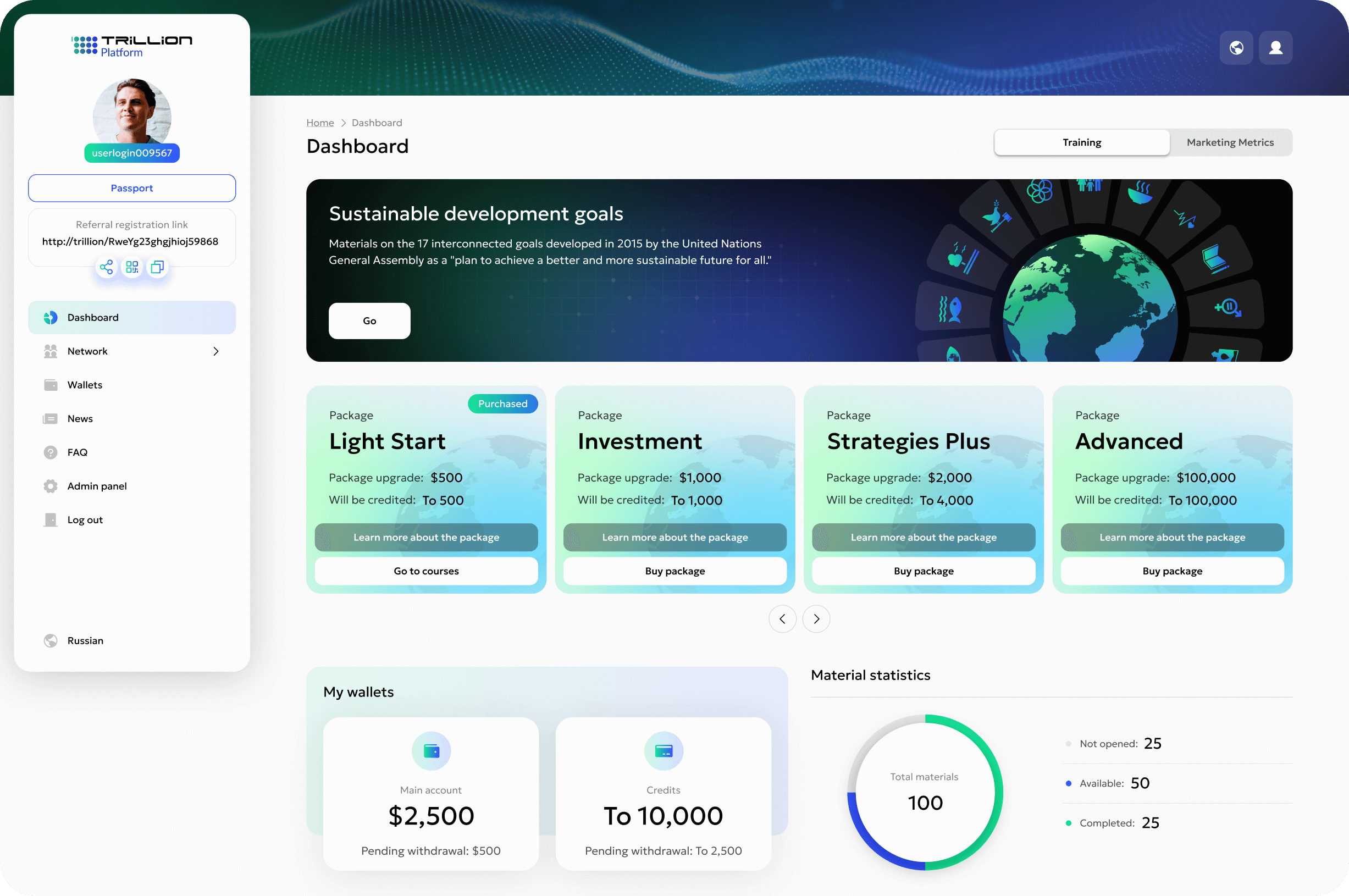Share the referral registration link

(x=106, y=267)
